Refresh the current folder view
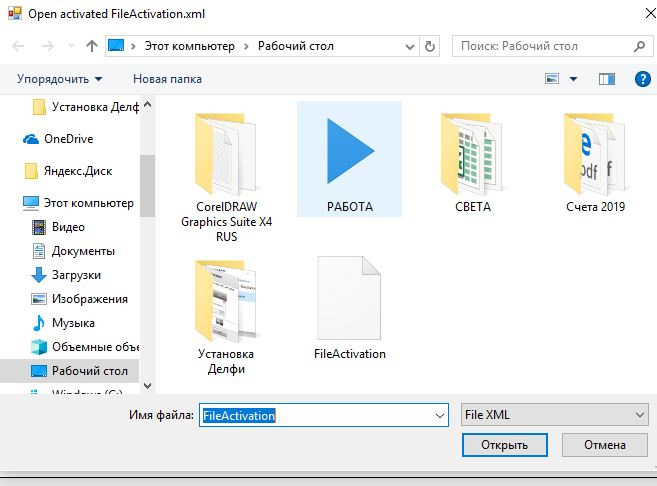 pyautogui.click(x=429, y=47)
